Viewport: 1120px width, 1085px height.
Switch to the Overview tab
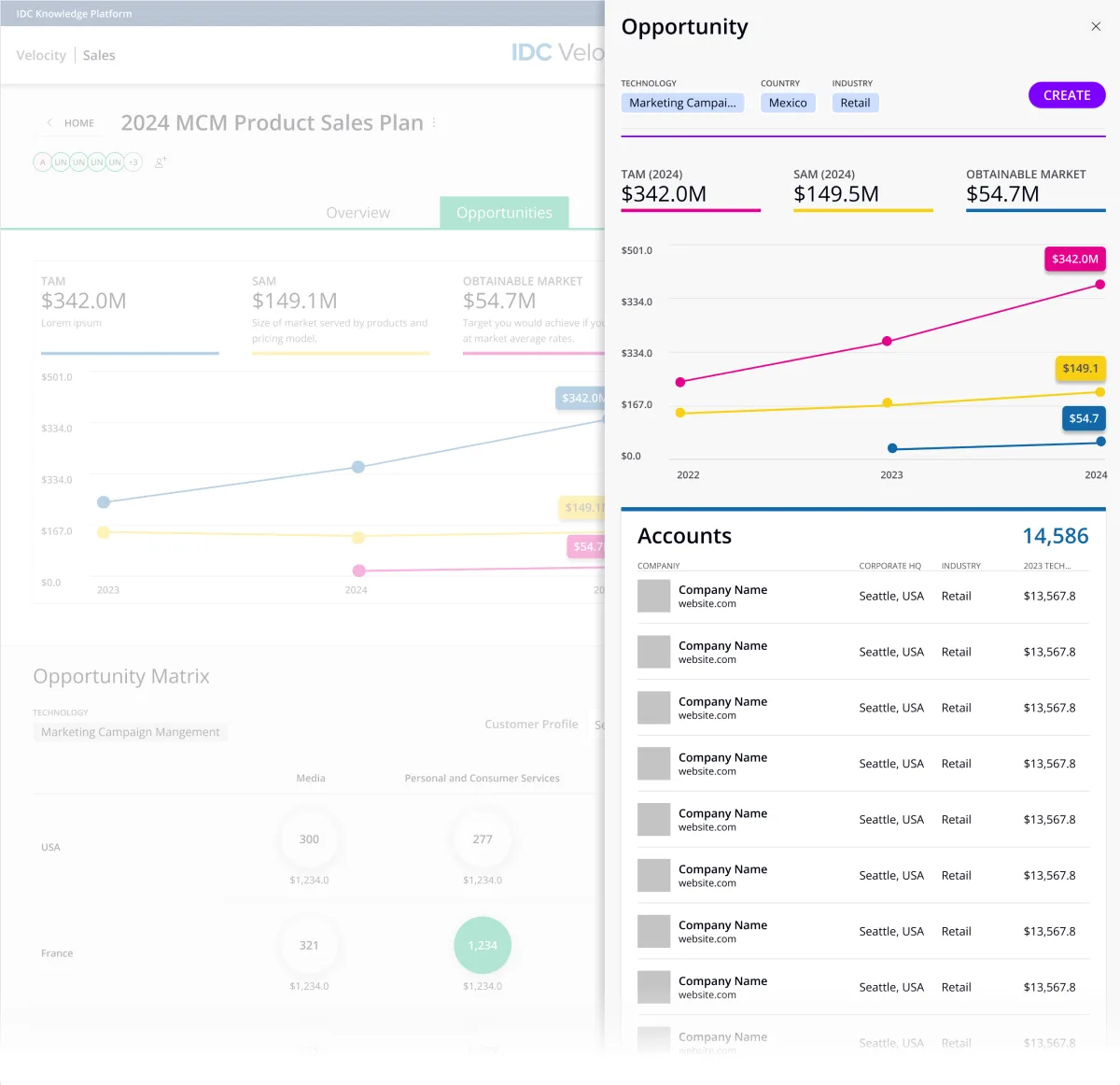pos(358,213)
